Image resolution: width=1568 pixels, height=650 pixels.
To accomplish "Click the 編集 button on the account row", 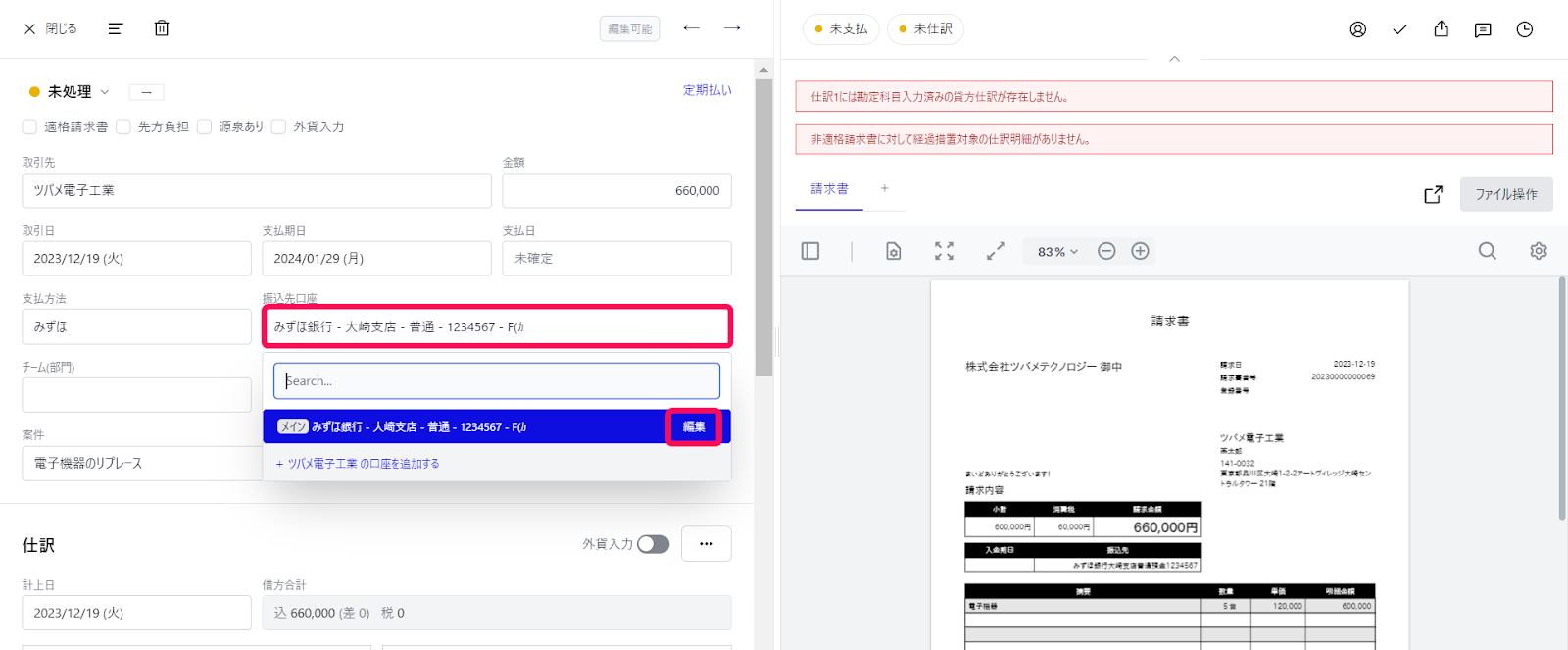I will tap(694, 426).
